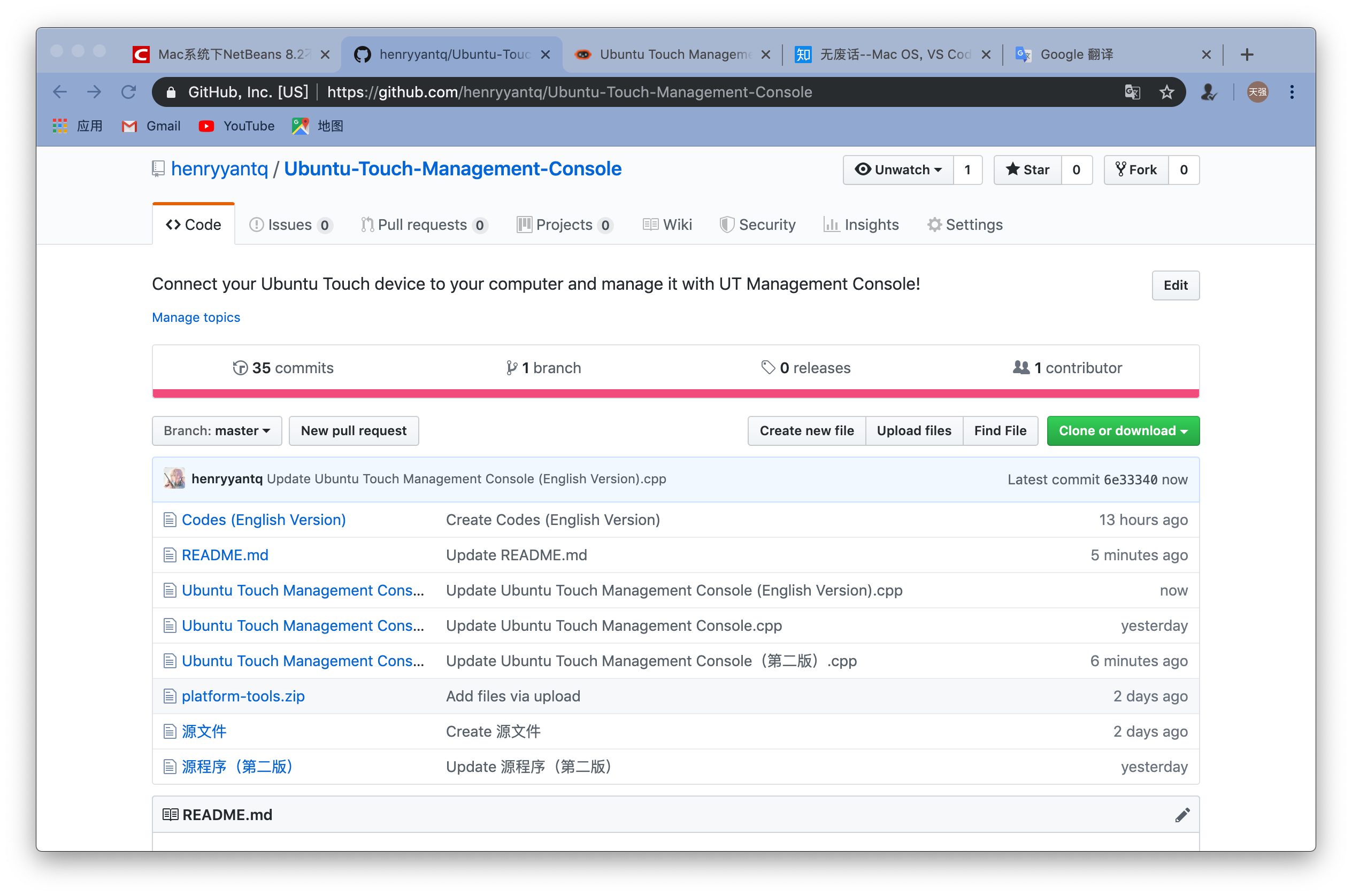Open the Codes (English Version) file
This screenshot has height=896, width=1352.
pyautogui.click(x=264, y=520)
